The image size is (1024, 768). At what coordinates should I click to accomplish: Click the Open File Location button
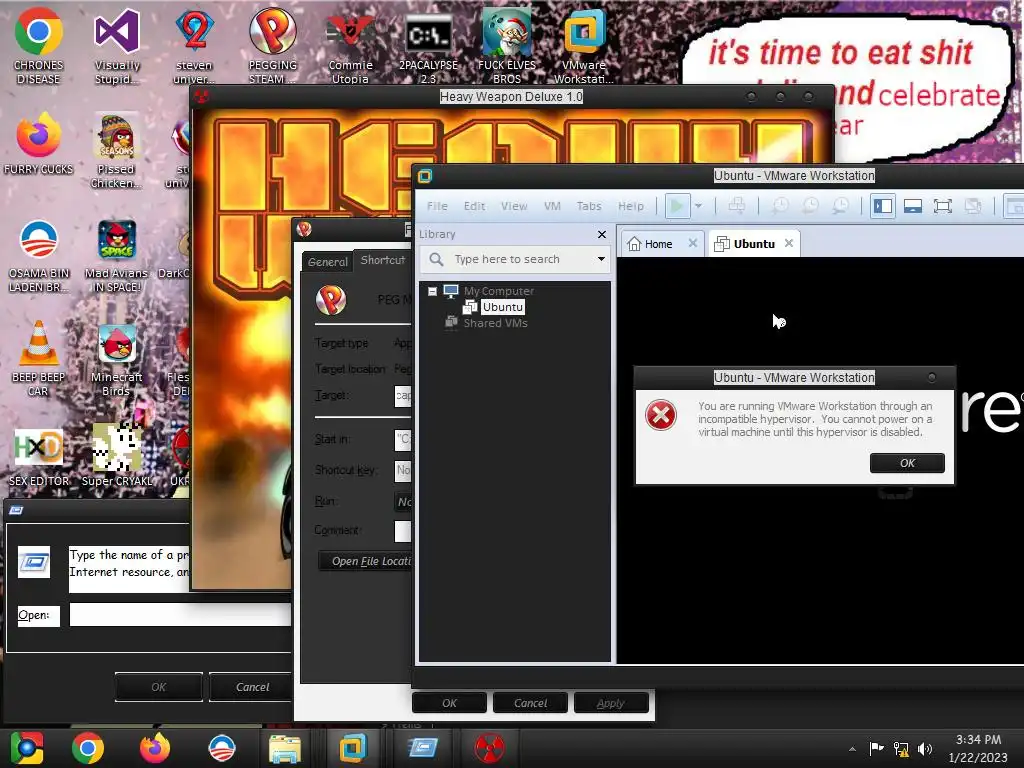tap(366, 561)
